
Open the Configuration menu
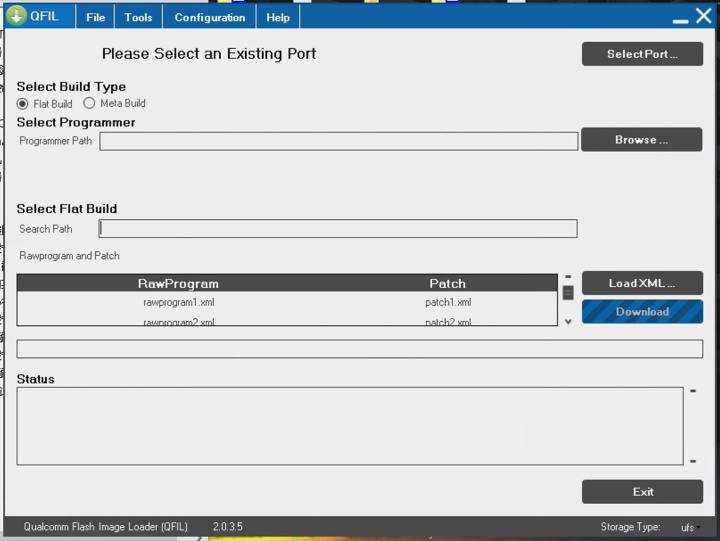tap(209, 17)
